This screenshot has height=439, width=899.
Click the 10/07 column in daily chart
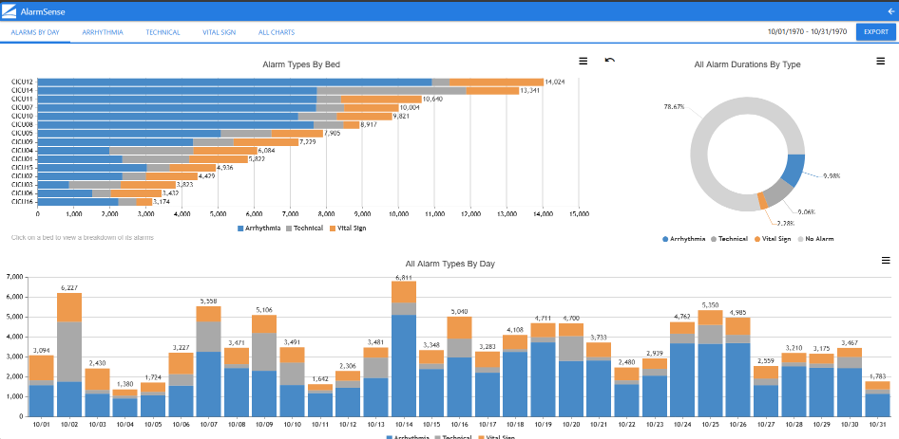point(208,361)
